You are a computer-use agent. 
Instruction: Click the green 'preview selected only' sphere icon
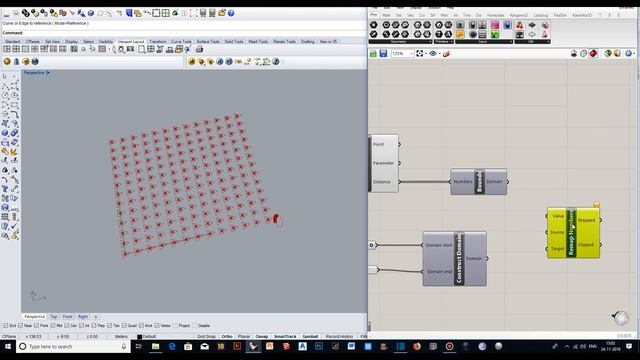(608, 53)
